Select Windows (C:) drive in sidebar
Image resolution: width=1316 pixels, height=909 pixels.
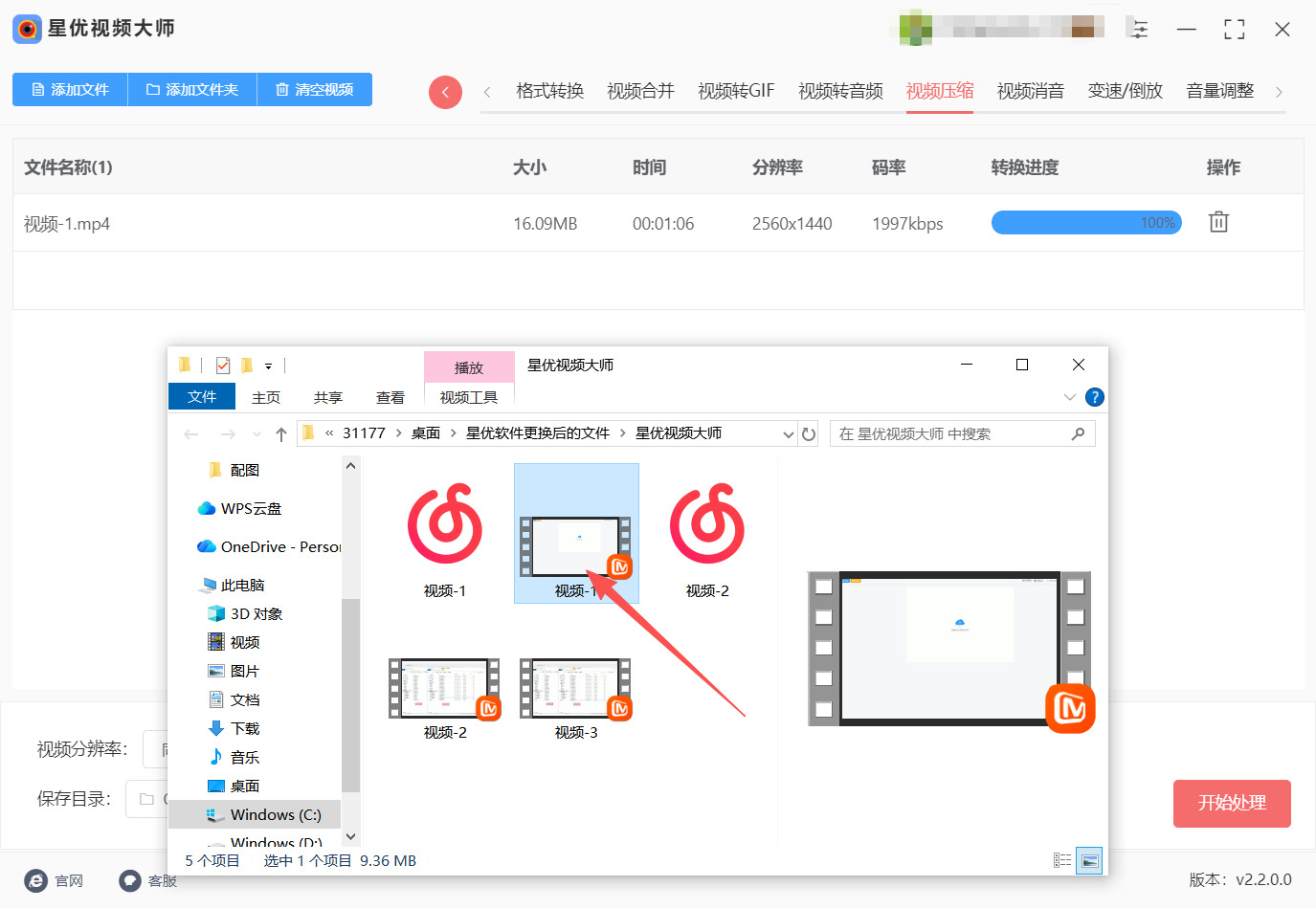(255, 815)
